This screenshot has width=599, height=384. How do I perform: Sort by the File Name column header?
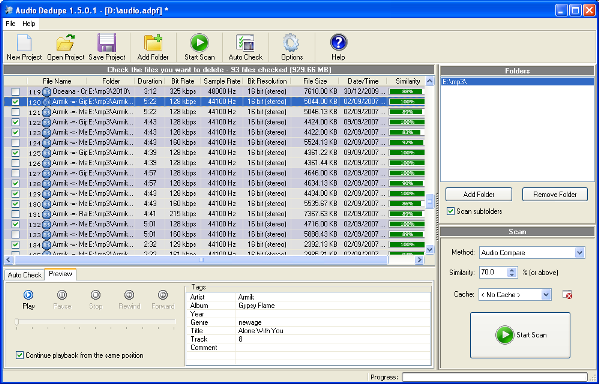pos(57,81)
